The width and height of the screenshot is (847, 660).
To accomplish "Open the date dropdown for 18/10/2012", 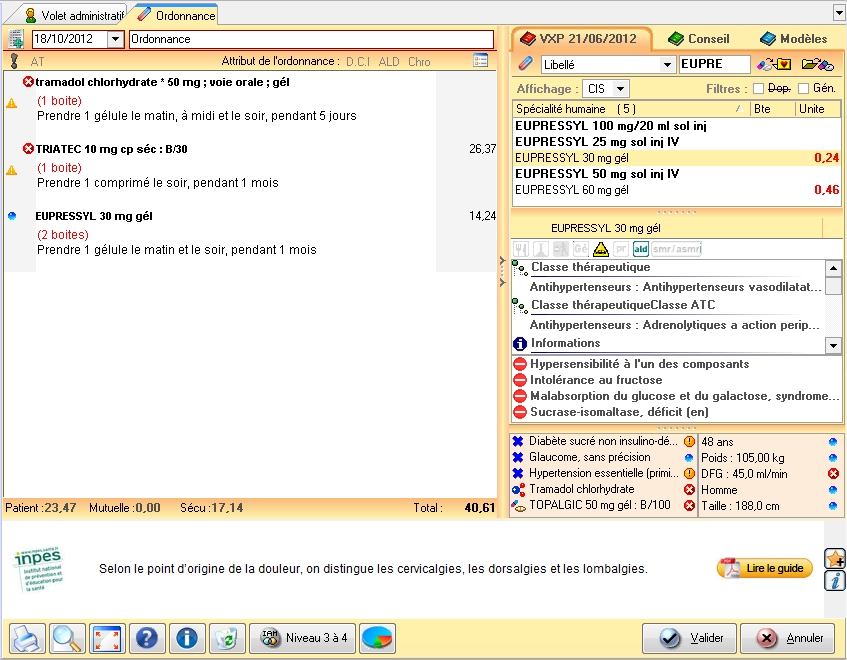I will click(114, 39).
